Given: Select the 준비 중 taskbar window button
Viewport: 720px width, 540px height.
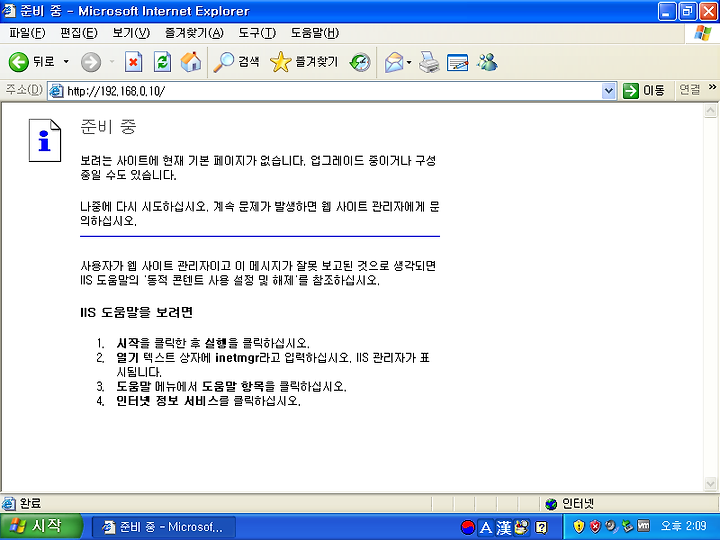Looking at the screenshot, I should point(164,527).
